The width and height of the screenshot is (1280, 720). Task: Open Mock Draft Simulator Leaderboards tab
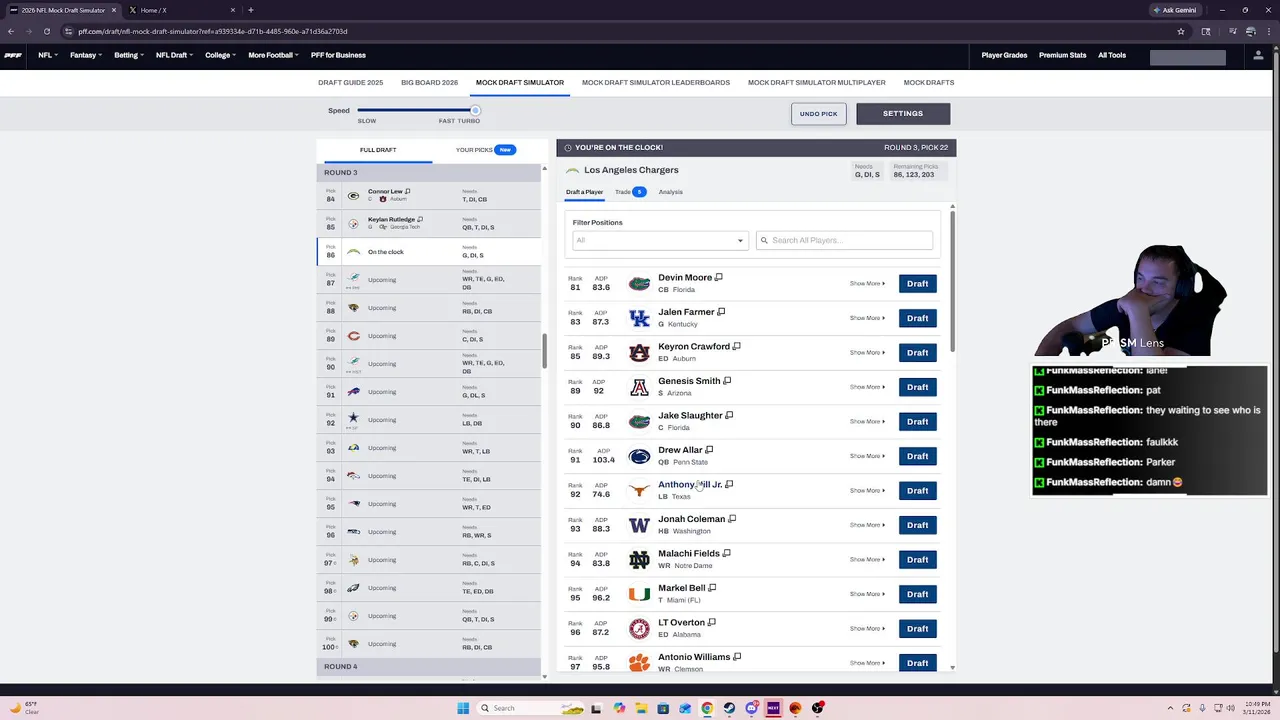point(656,83)
